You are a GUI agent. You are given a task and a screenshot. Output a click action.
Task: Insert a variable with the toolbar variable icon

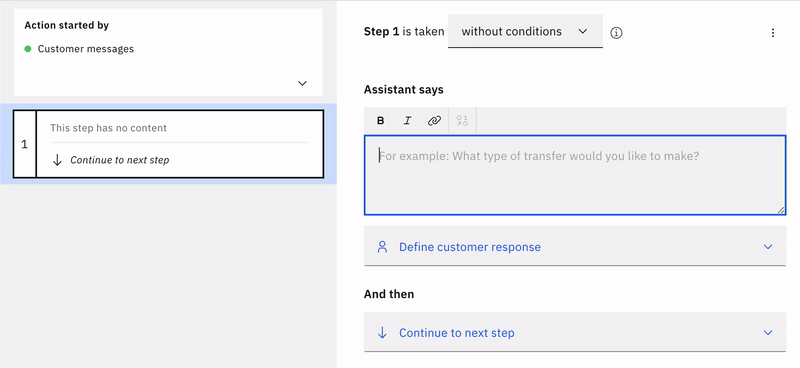[x=462, y=121]
